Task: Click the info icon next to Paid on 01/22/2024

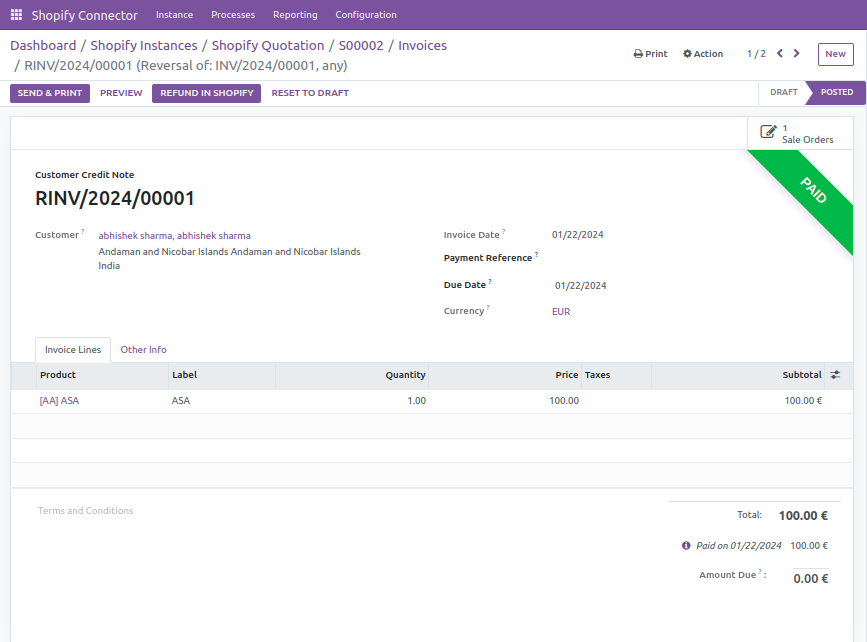Action: 685,545
